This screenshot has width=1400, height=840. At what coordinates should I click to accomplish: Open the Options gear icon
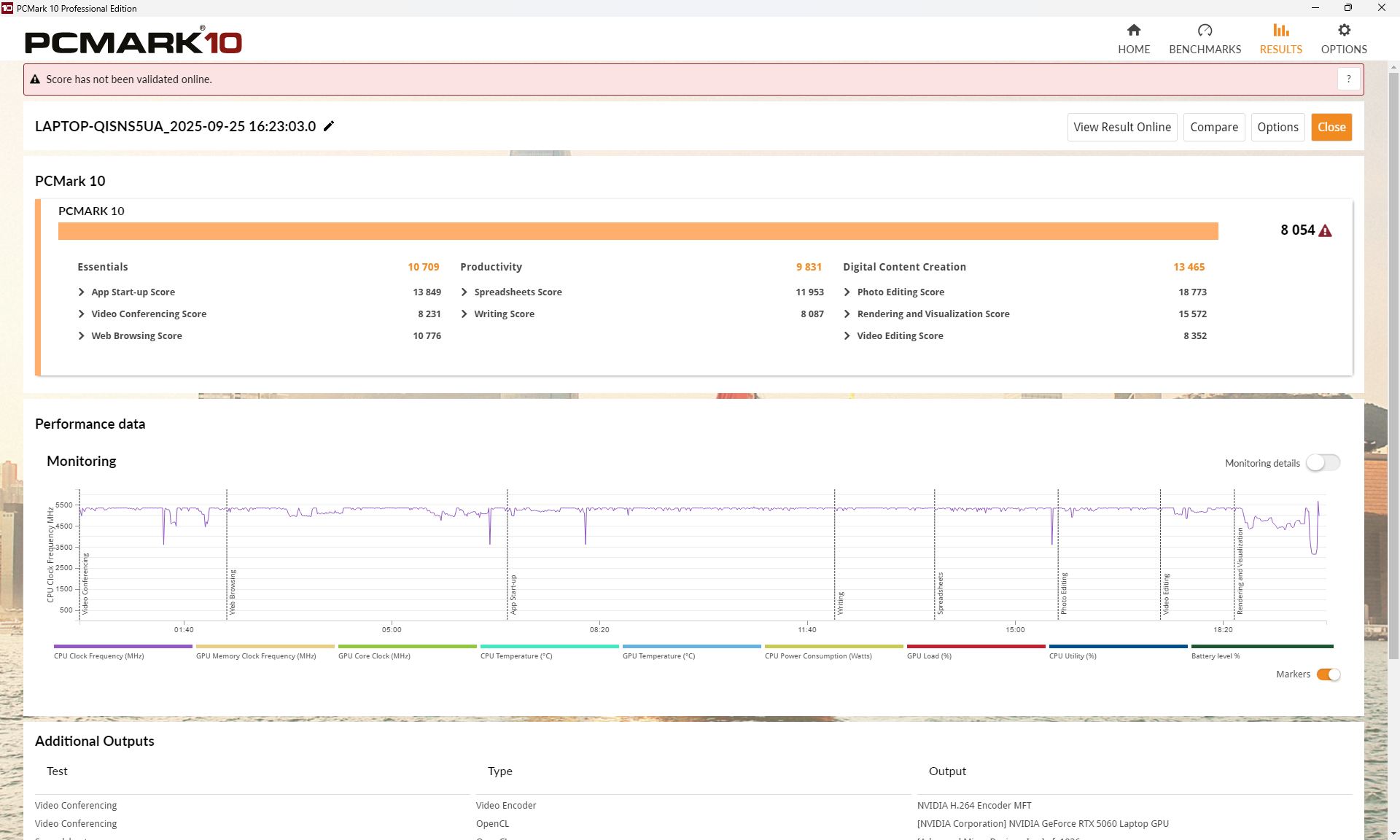[1344, 31]
